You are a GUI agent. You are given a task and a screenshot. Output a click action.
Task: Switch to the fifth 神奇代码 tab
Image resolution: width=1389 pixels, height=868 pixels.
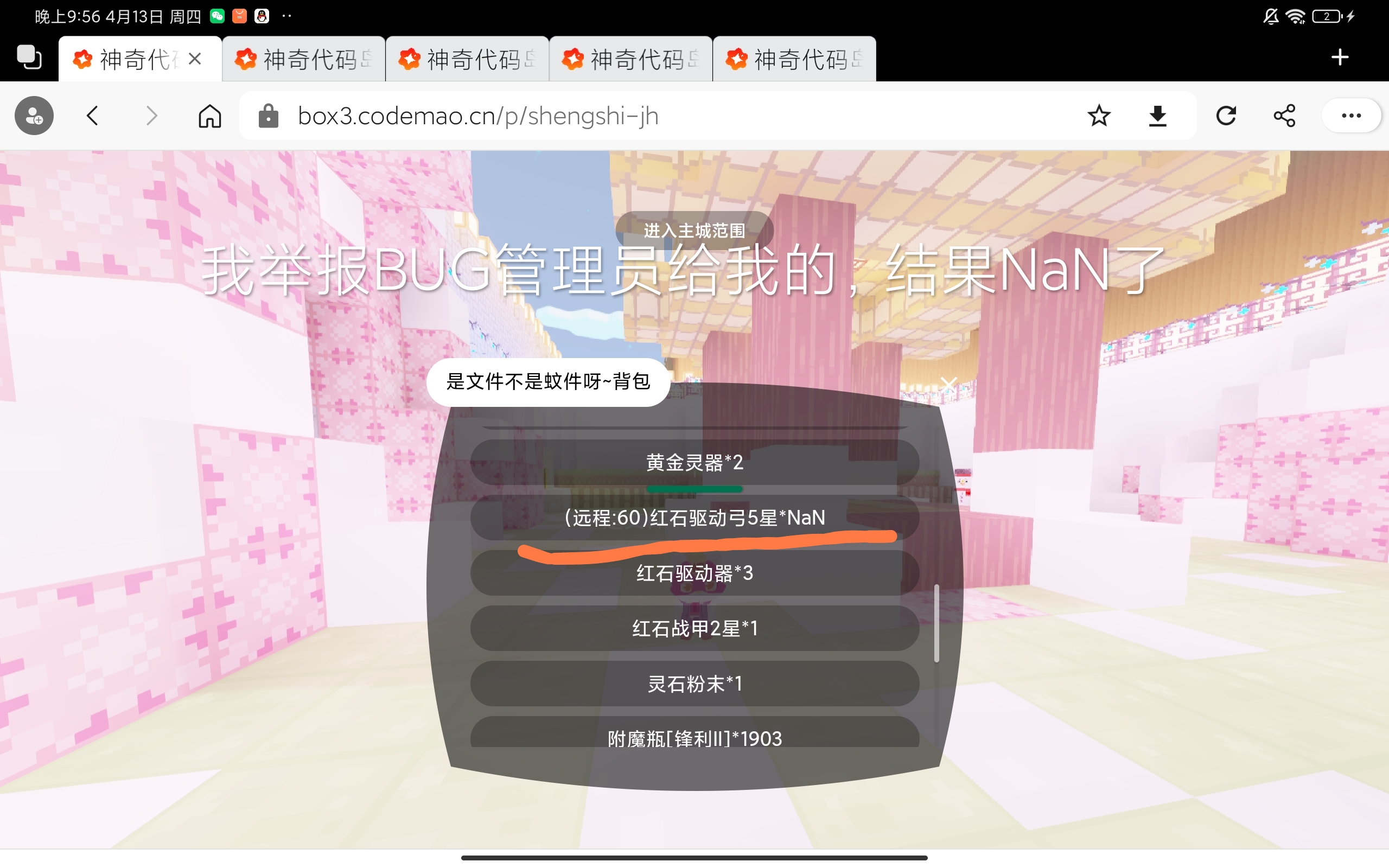tap(794, 59)
